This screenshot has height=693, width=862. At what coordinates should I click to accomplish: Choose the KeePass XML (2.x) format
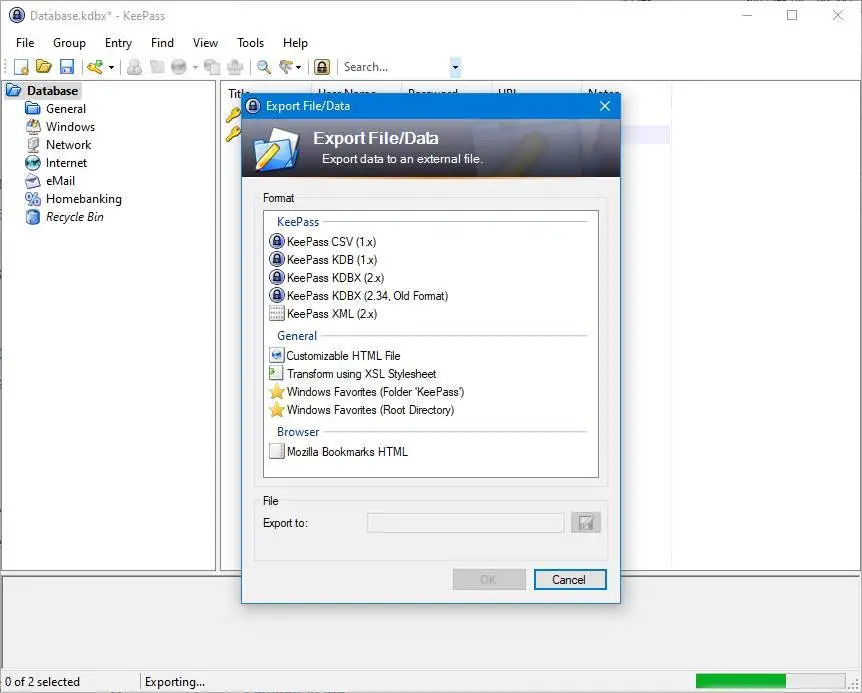pyautogui.click(x=323, y=314)
